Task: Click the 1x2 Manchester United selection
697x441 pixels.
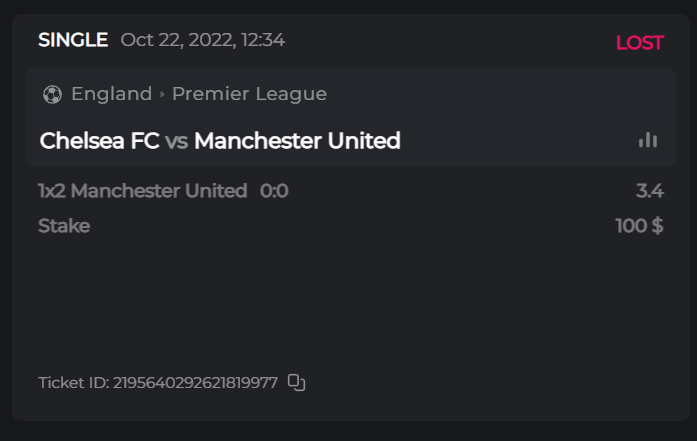Action: point(142,191)
